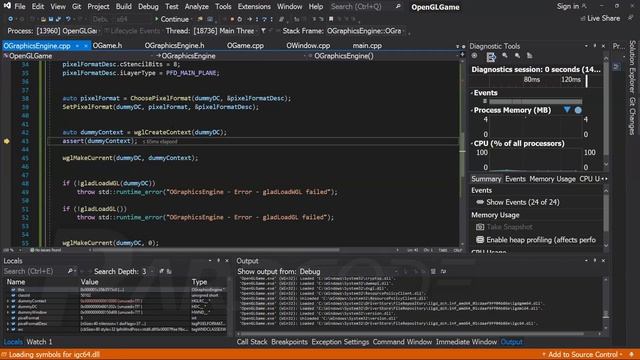Click the Bookmark toolbar icon

click(331, 19)
